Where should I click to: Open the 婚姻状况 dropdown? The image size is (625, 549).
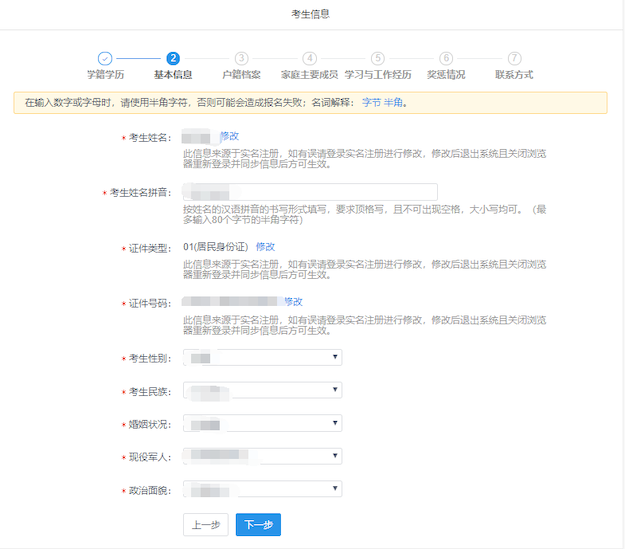point(262,423)
